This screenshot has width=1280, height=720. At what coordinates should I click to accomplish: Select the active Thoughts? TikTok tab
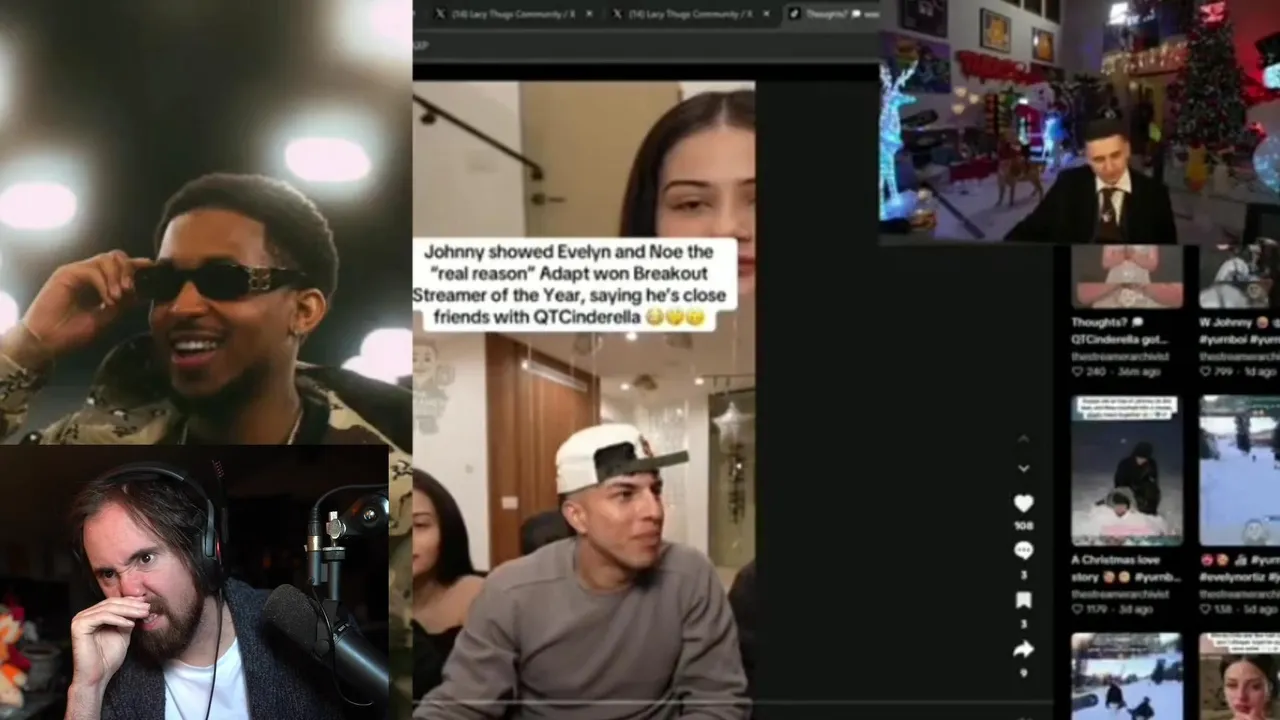pos(832,14)
